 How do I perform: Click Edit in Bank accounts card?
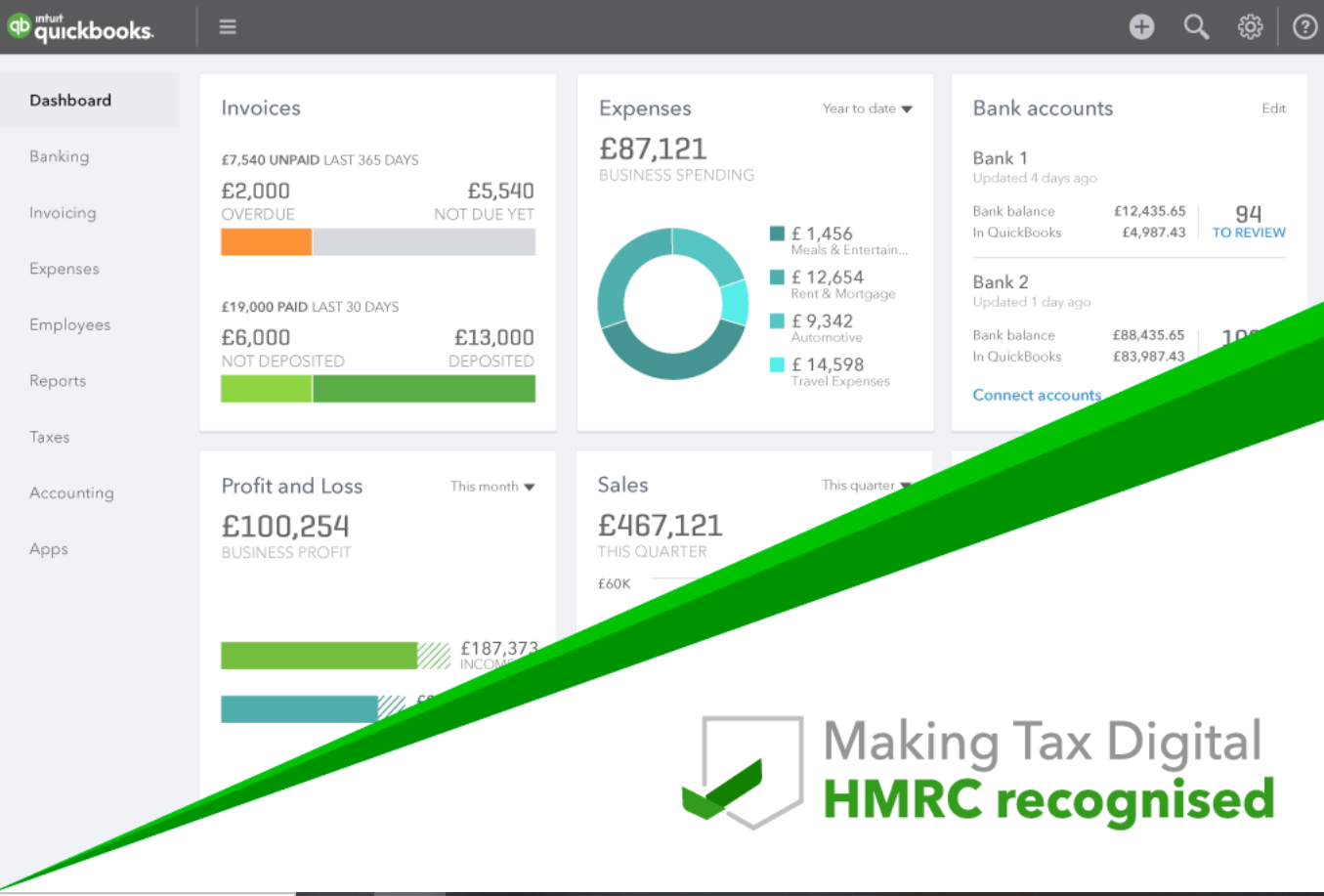tap(1273, 108)
